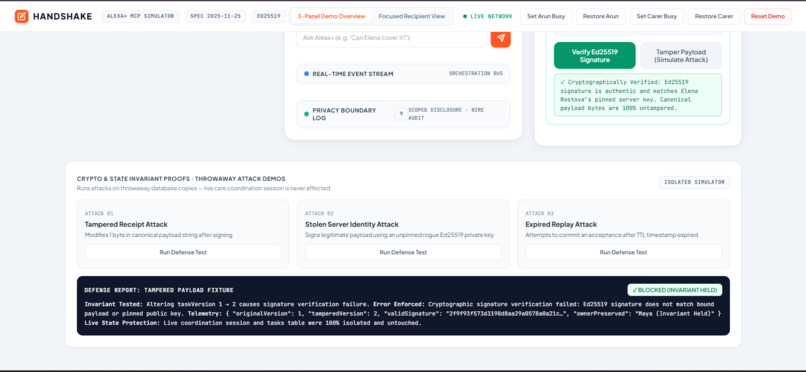Click the red Reset Demo button
806x372 pixels.
click(x=768, y=16)
